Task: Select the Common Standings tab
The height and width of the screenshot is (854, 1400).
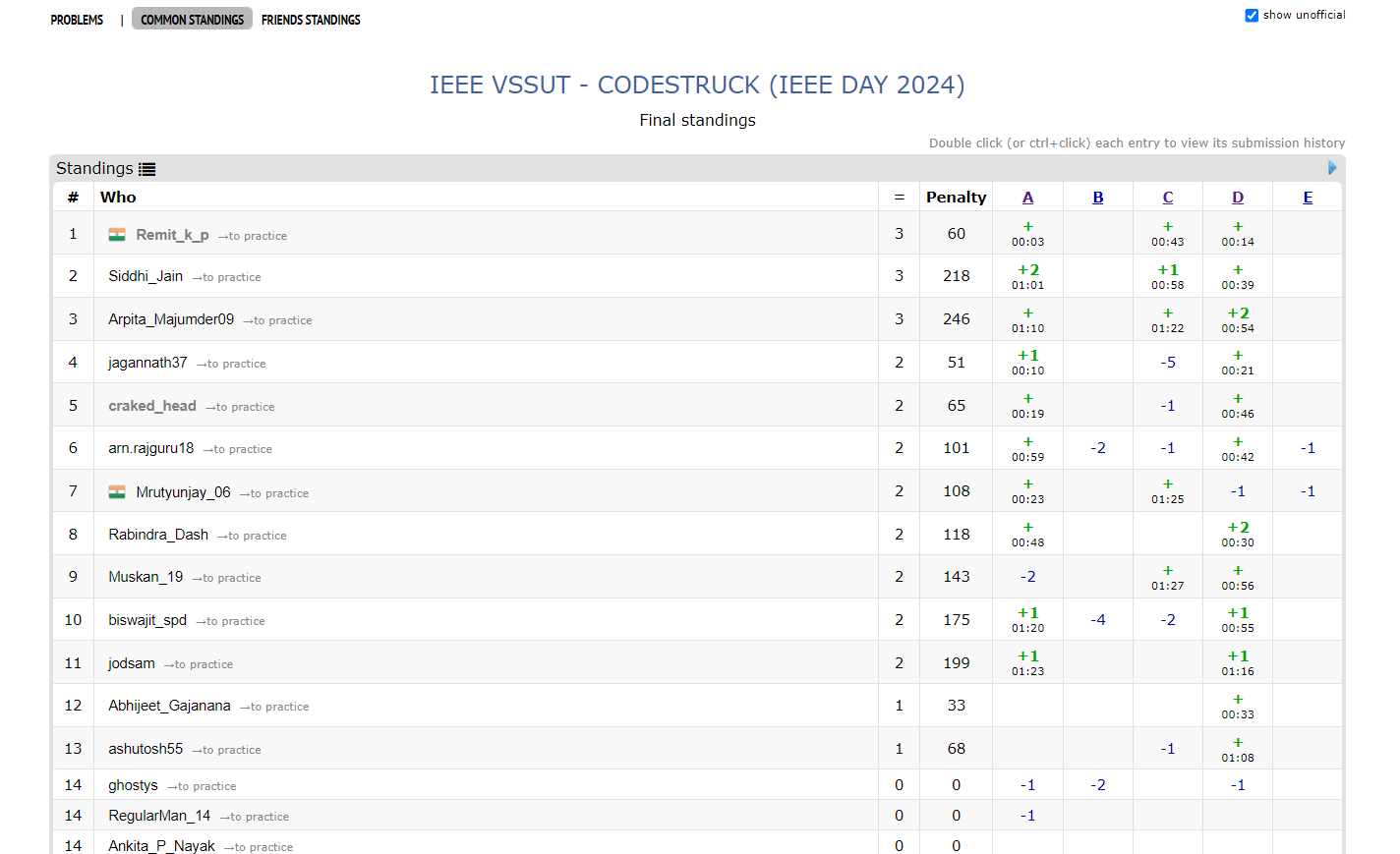Action: [192, 20]
